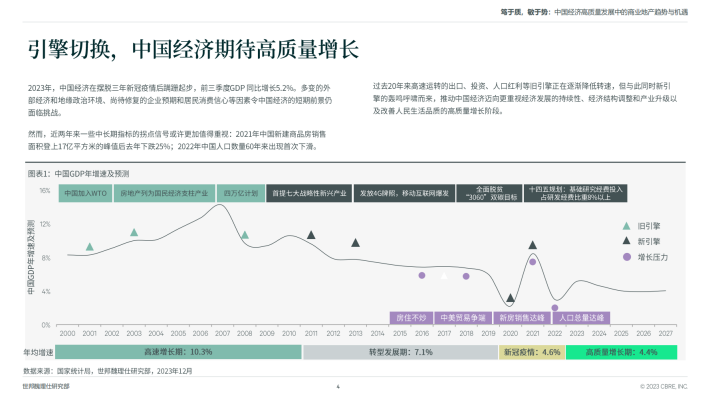Click the purple dot marker above 2016
The height and width of the screenshot is (399, 710).
coord(422,275)
